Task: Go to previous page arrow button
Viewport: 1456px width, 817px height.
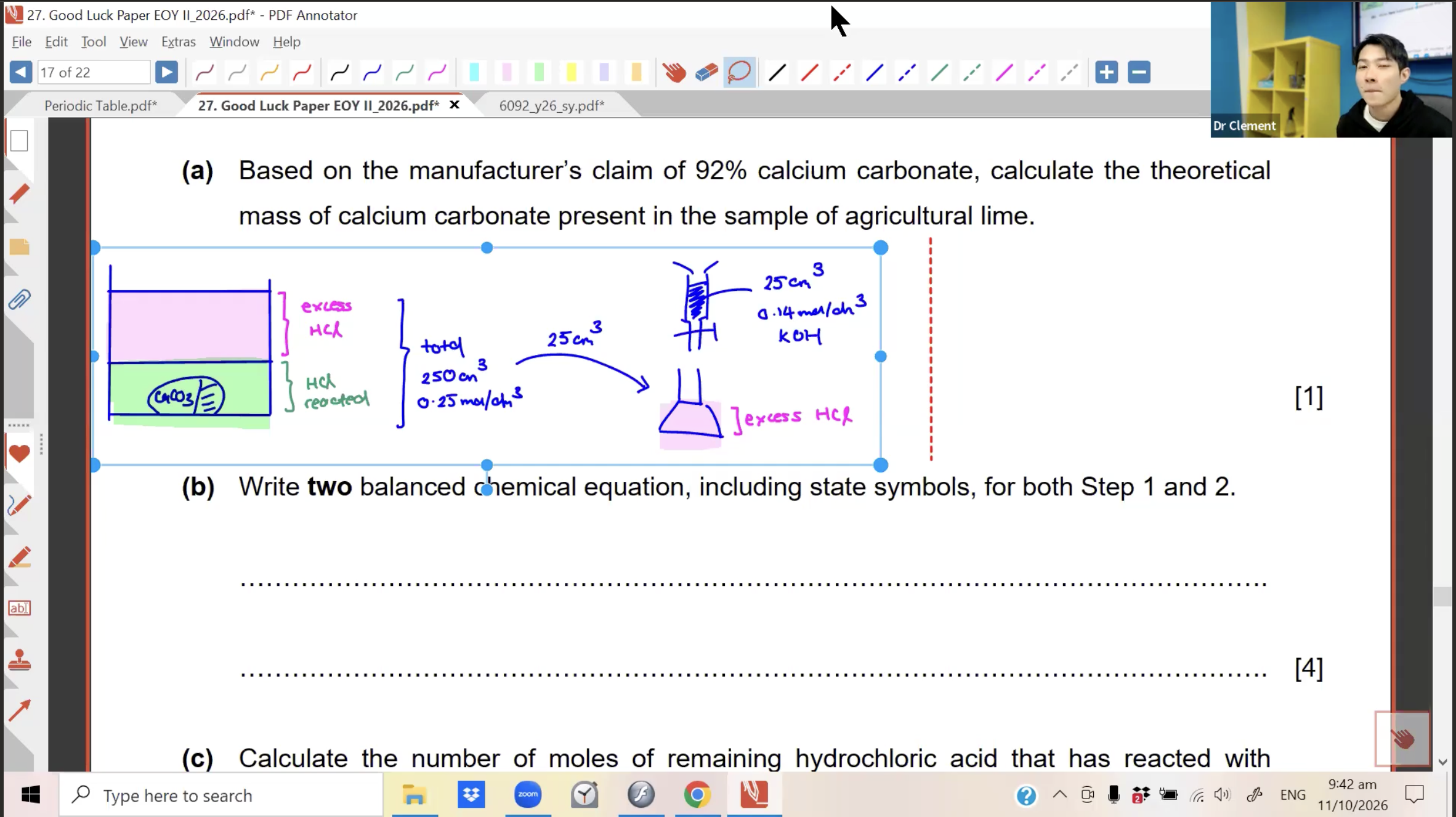Action: point(21,72)
